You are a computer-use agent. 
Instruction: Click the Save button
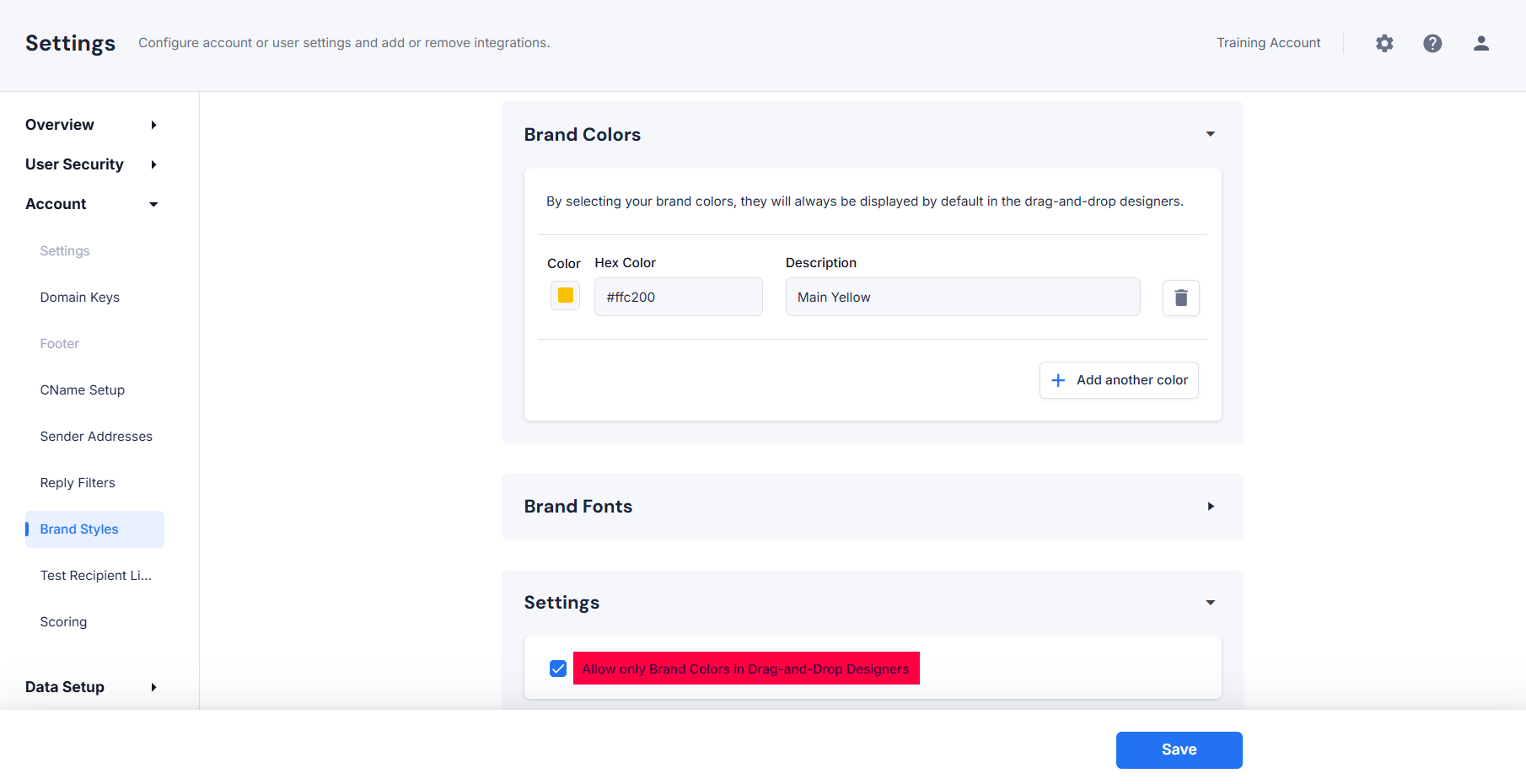coord(1179,750)
